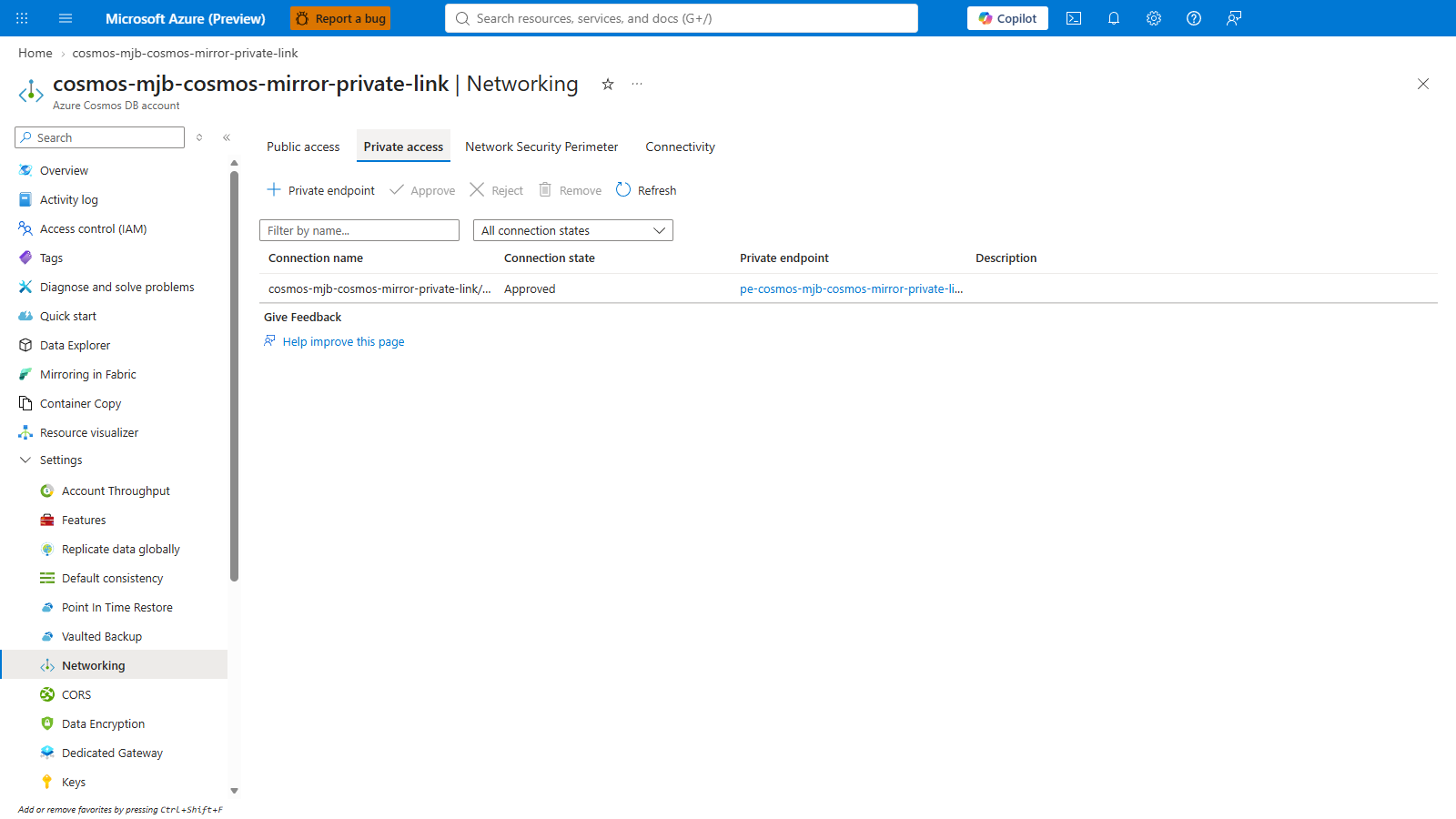Click the Remove toolbar button
Screen dimensions: 1456x819
(x=570, y=190)
